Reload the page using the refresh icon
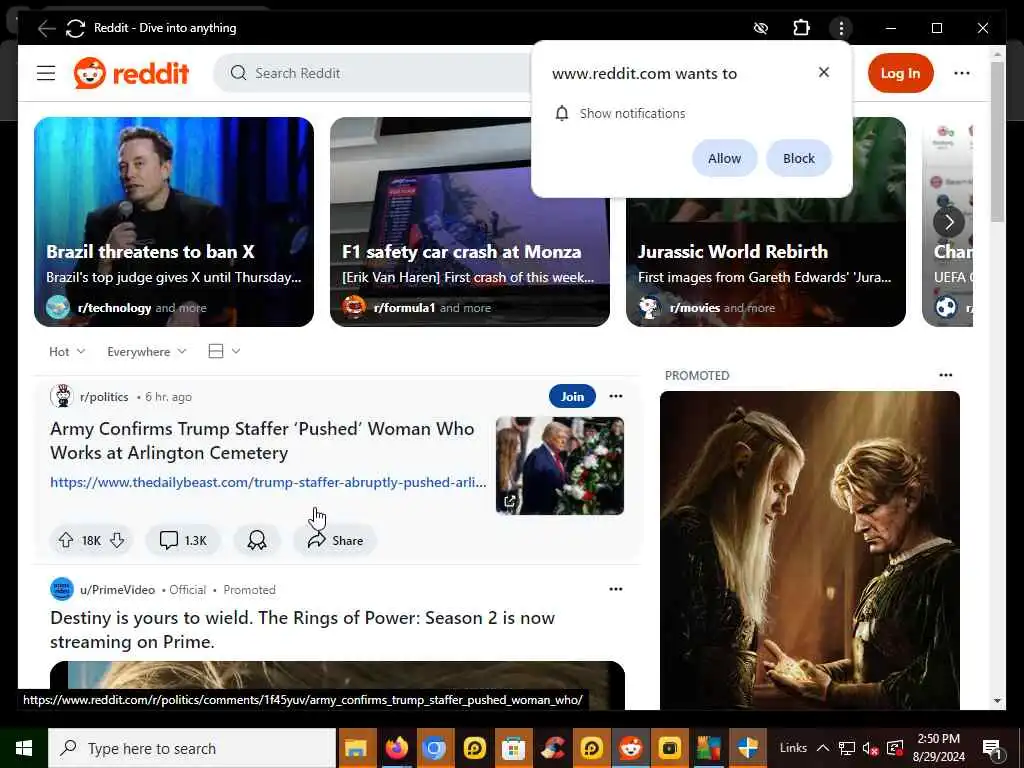Screen dimensions: 1024x768 pos(75,28)
